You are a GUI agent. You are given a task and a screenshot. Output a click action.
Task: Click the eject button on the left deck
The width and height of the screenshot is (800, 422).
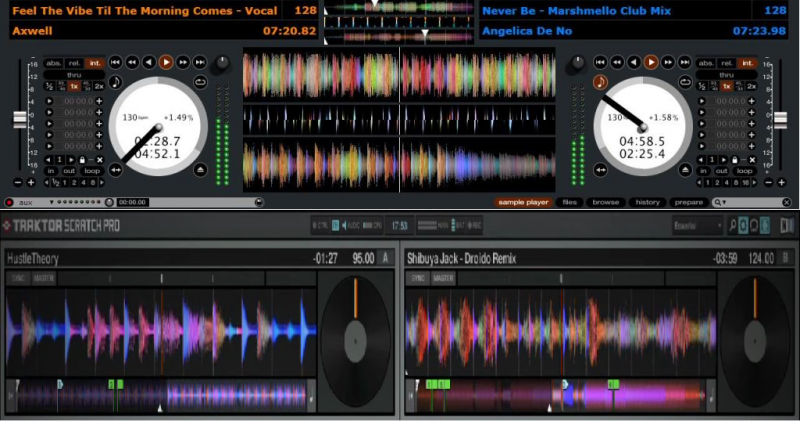click(x=201, y=170)
